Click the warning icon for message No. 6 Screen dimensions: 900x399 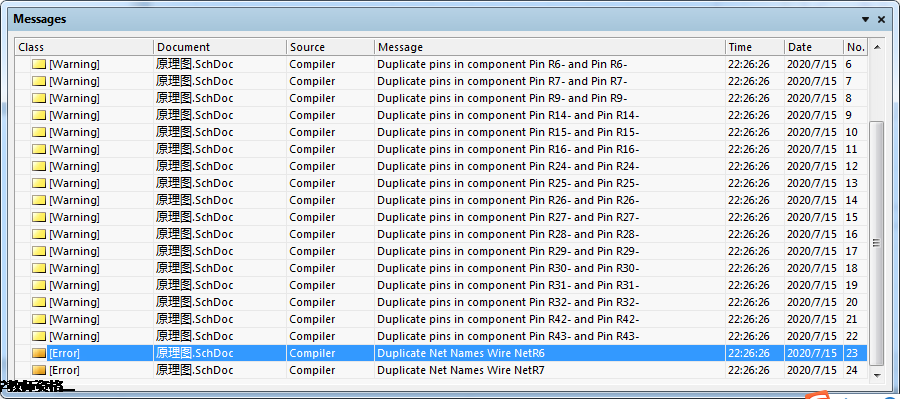38,64
